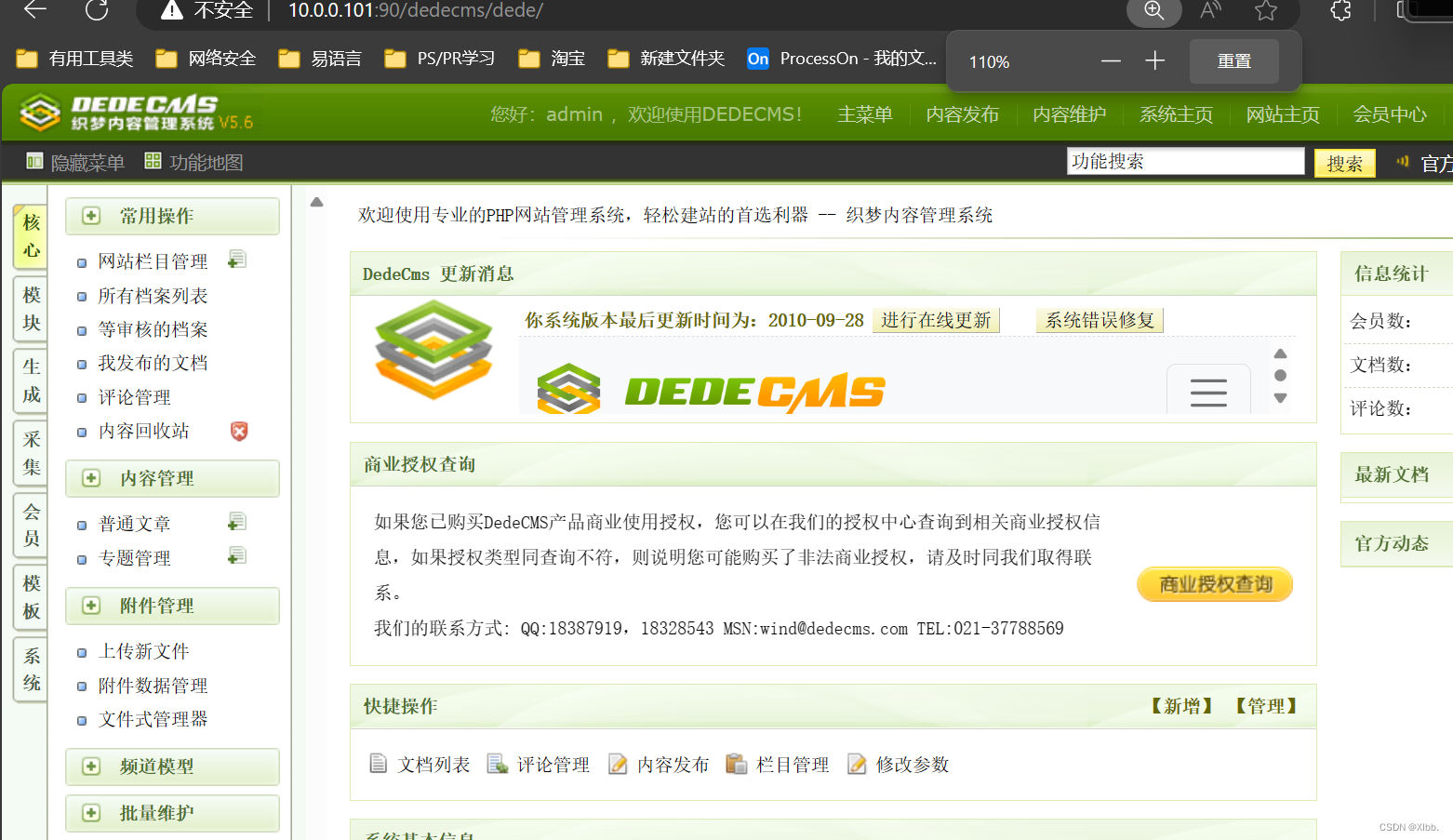Screen dimensions: 1453x840
Task: Select the 模板 side tab
Action: tap(31, 597)
